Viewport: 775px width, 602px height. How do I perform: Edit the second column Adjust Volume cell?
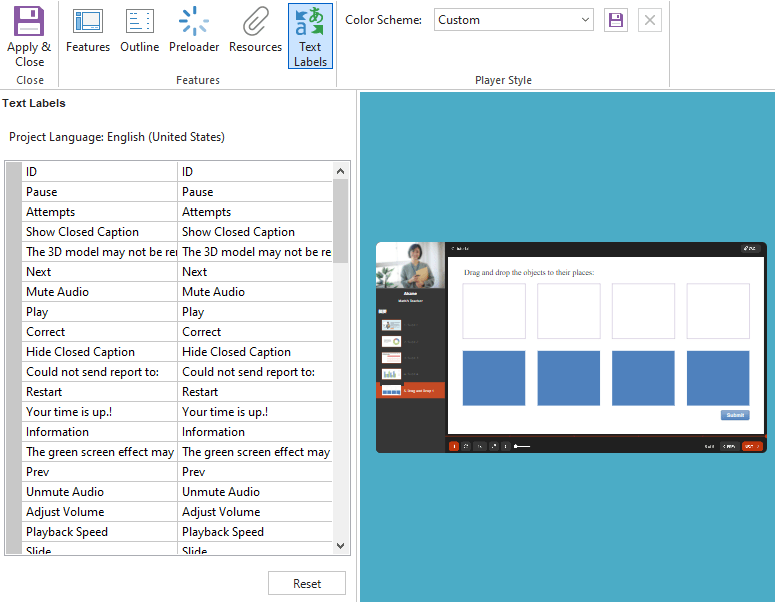[255, 512]
